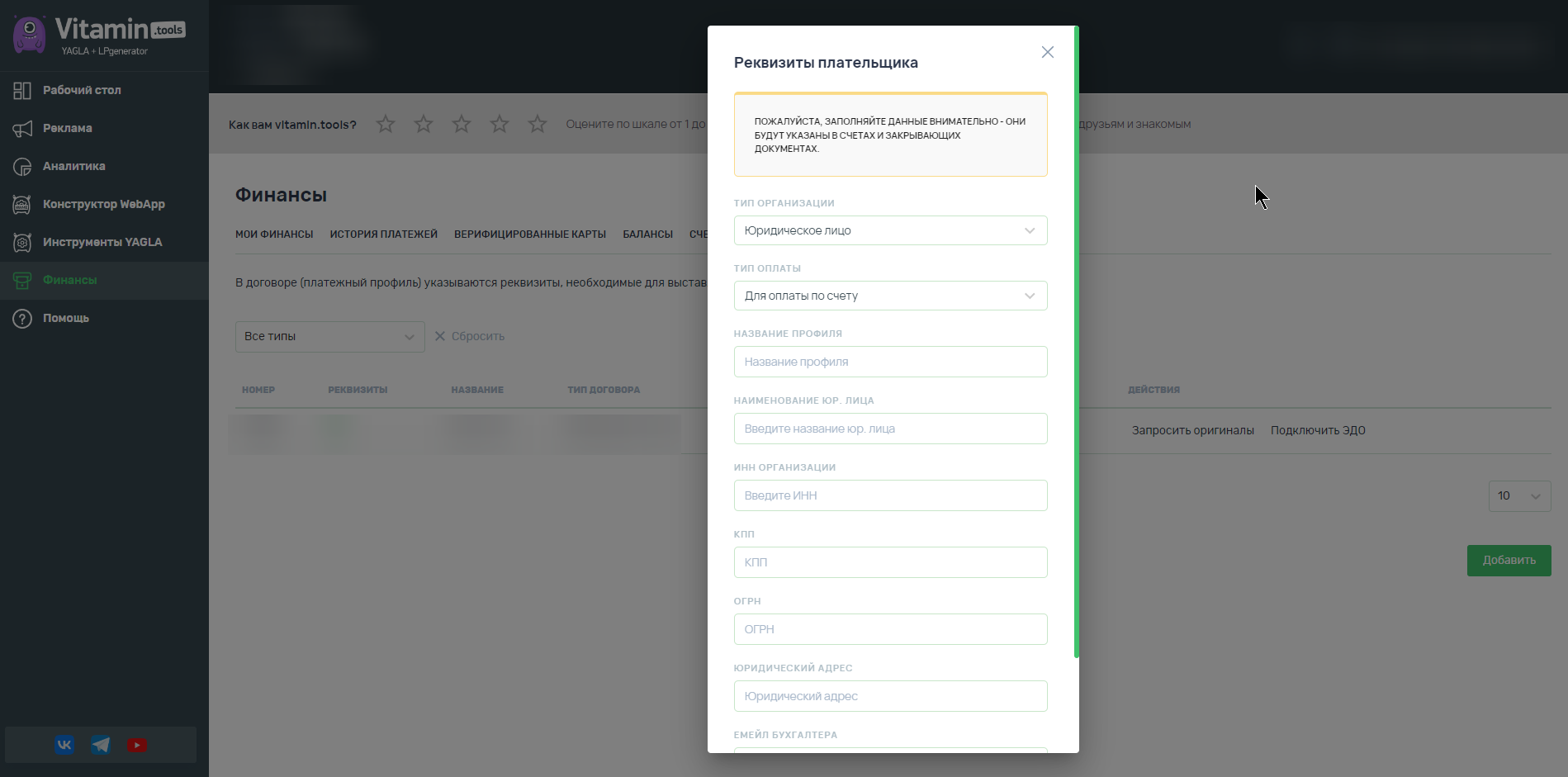Rate vitamin.tools with fourth star
The image size is (1568, 777).
coord(500,124)
